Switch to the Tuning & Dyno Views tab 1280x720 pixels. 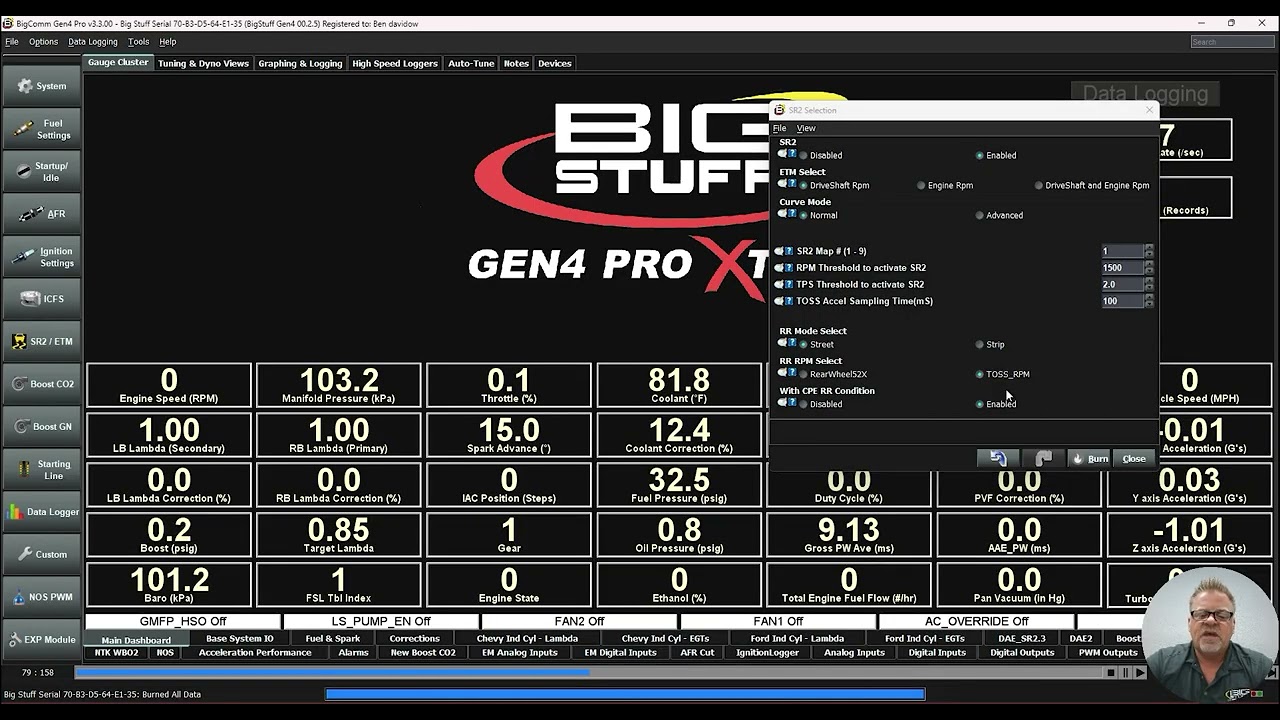click(203, 63)
